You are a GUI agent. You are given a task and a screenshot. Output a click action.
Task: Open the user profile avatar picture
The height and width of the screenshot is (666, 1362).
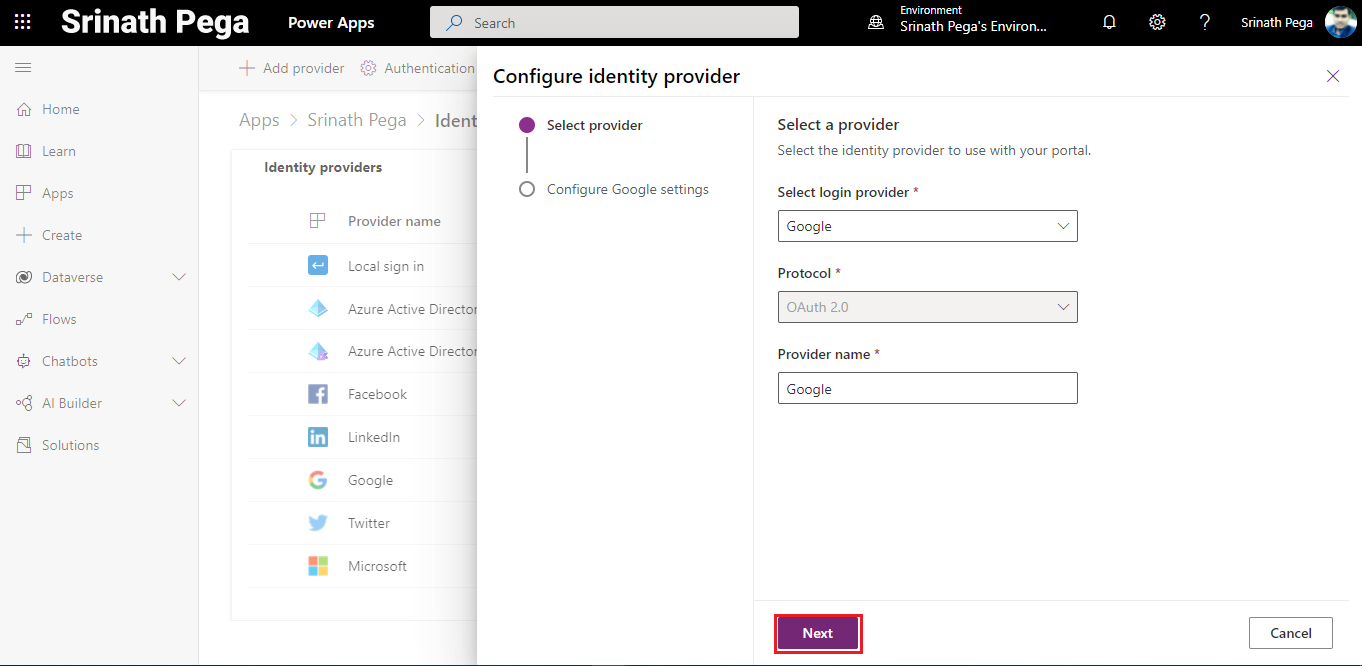tap(1340, 22)
